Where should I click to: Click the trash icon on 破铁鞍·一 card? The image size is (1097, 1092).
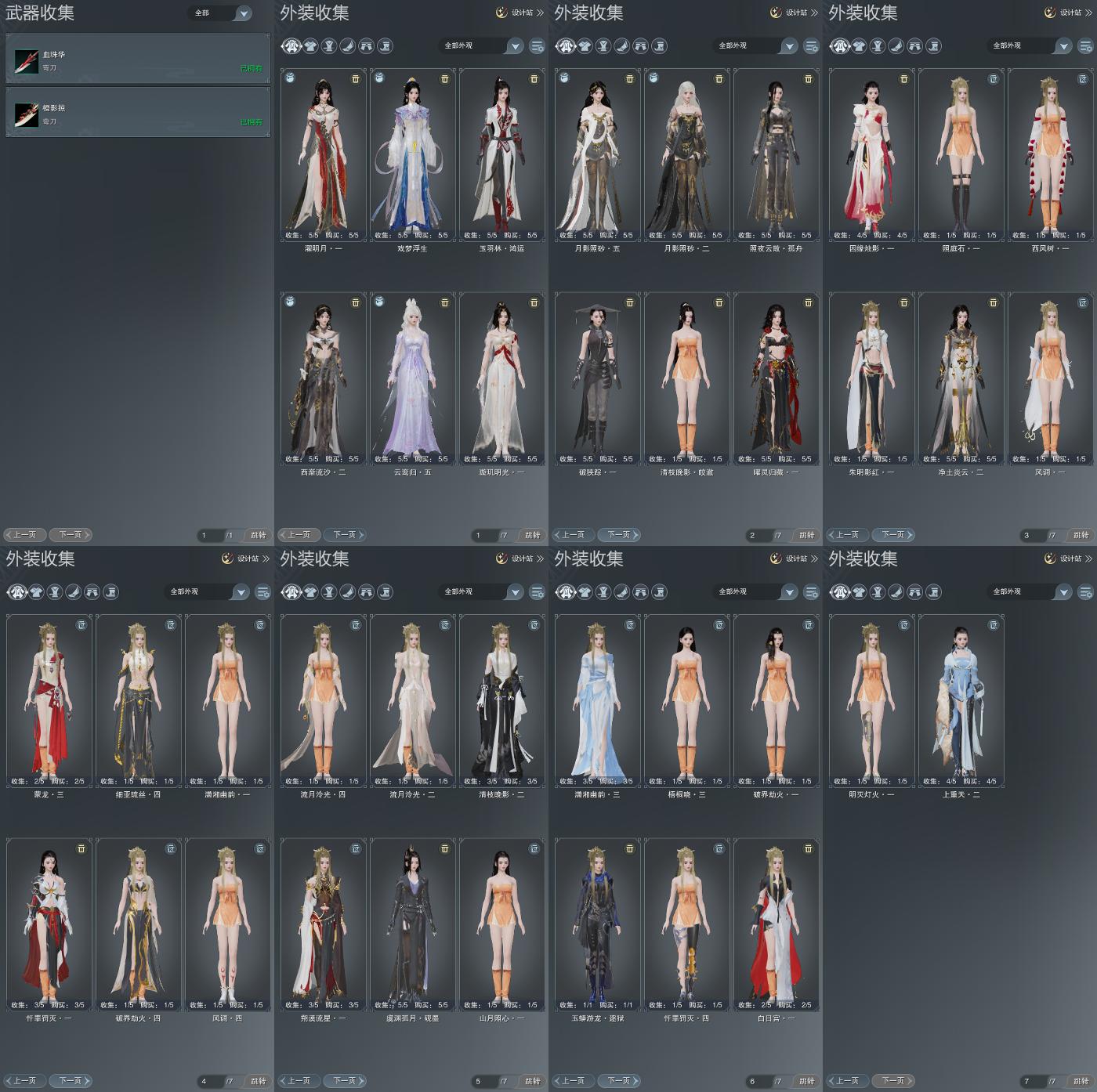tap(630, 302)
